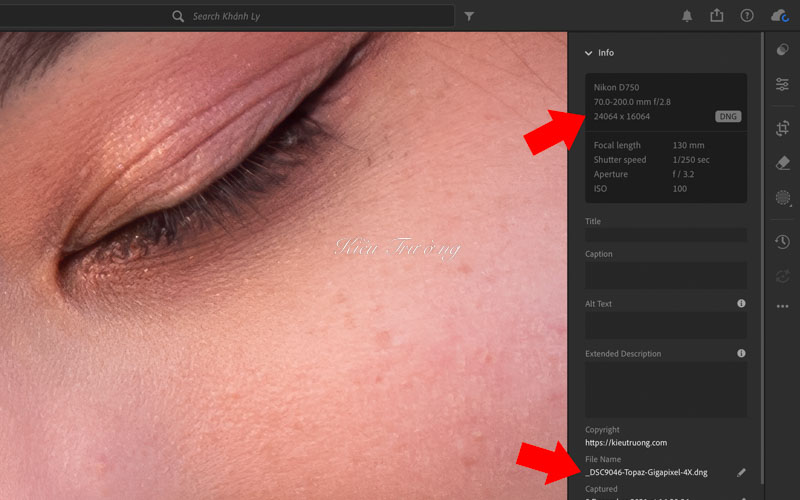Open the Versions history icon
Viewport: 800px width, 500px height.
pos(783,241)
